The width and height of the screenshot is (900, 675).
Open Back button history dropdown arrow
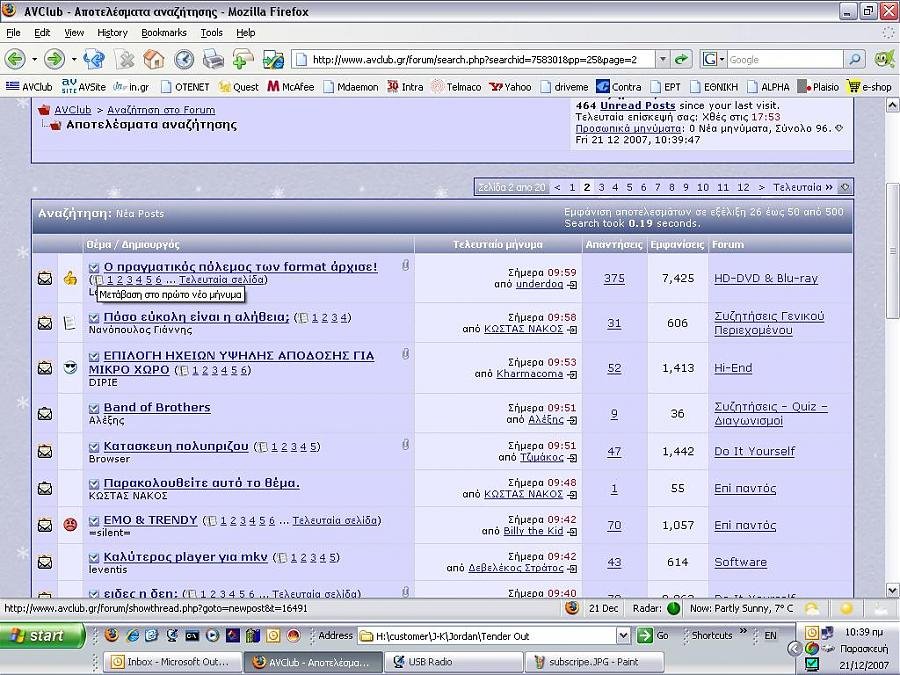(34, 59)
